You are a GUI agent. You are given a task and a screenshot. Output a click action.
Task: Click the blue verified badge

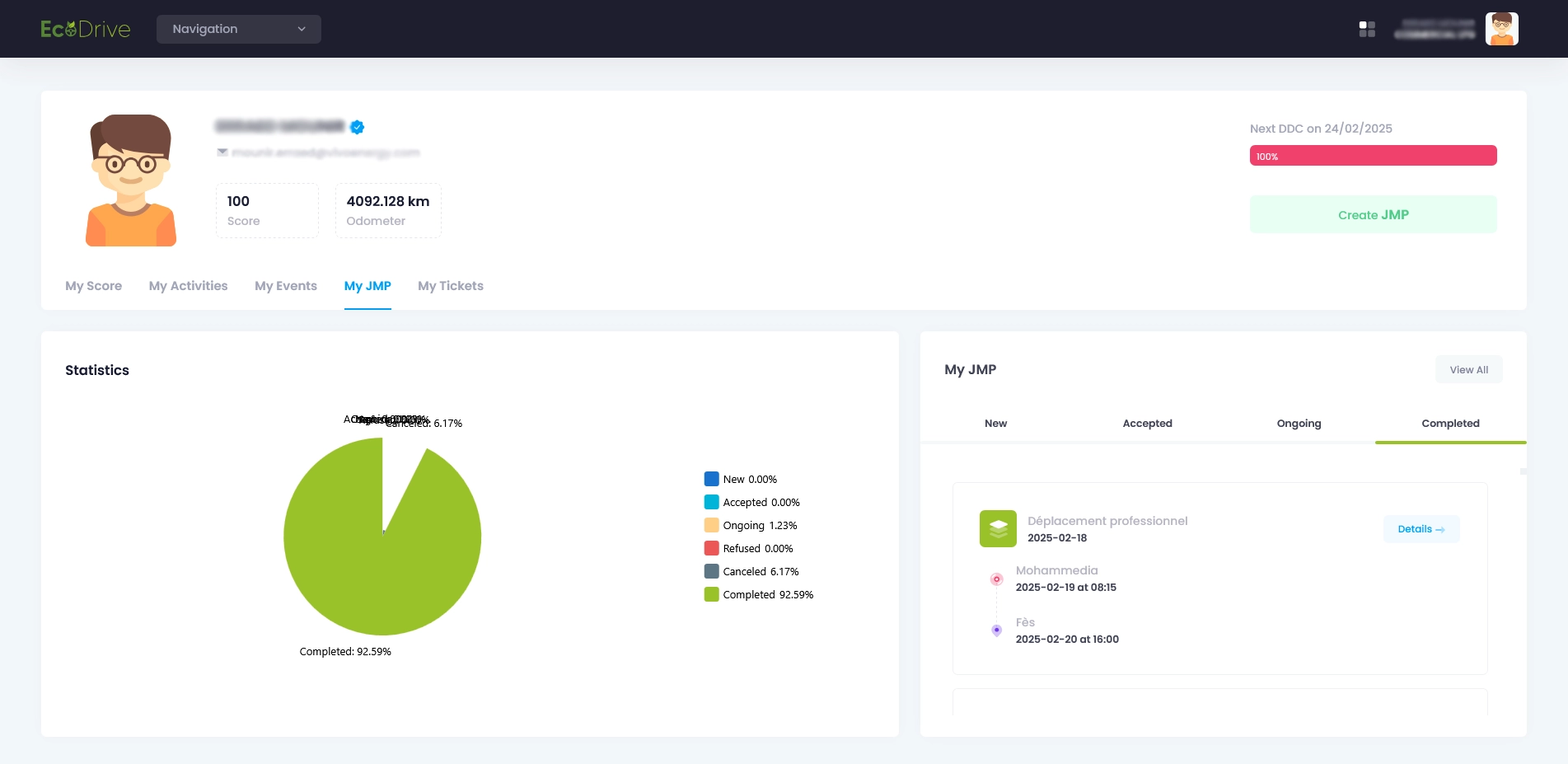(x=357, y=127)
